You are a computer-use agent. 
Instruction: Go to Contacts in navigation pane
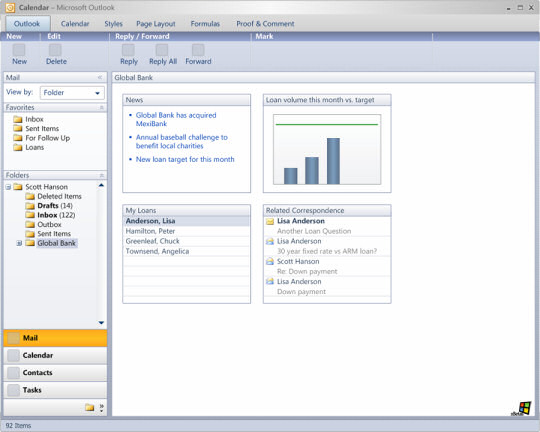pyautogui.click(x=55, y=372)
